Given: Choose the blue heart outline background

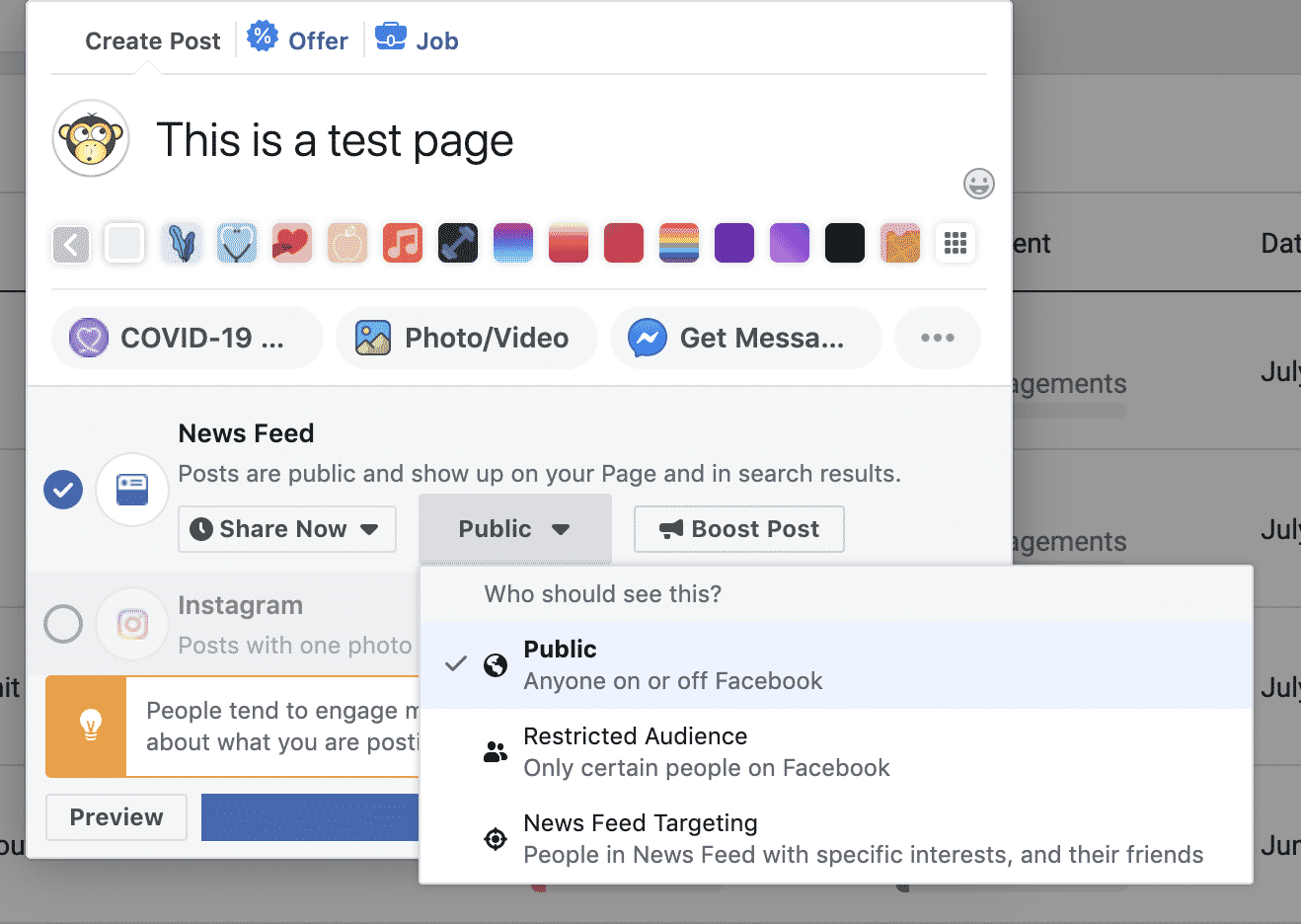Looking at the screenshot, I should [237, 243].
